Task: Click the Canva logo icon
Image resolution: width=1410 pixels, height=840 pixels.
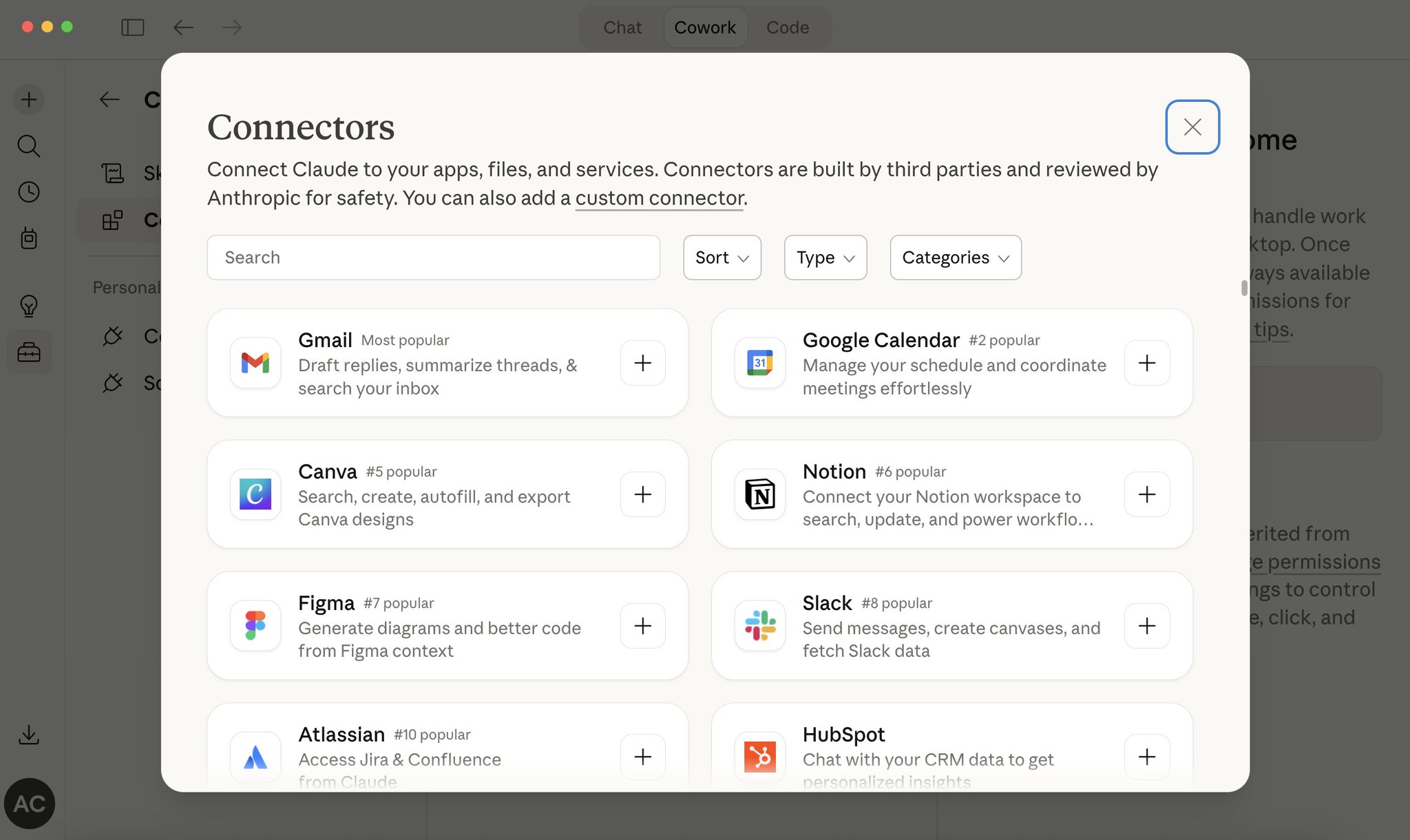Action: click(255, 494)
